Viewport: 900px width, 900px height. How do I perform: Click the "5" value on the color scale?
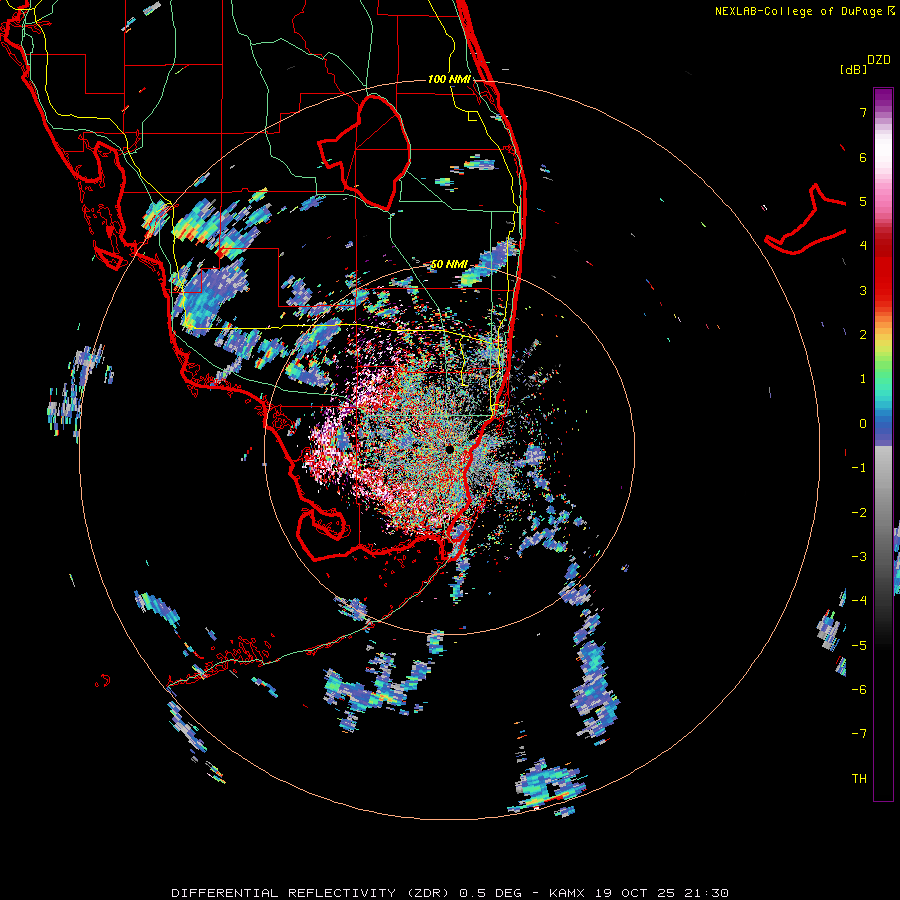click(863, 201)
